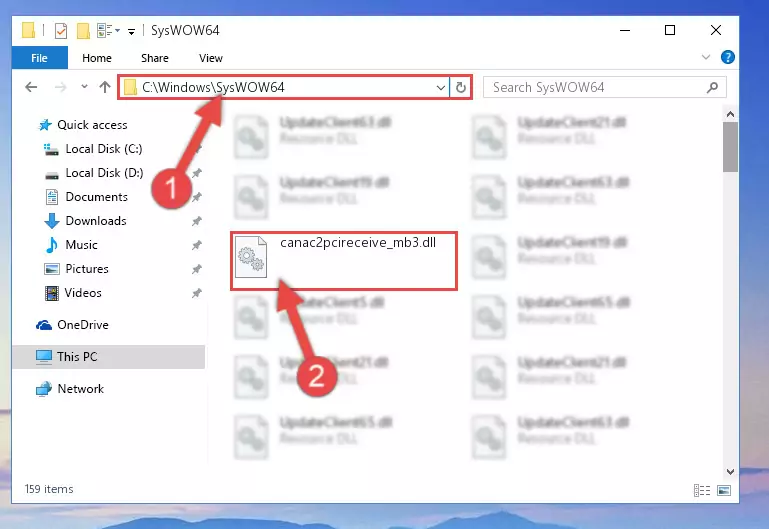This screenshot has height=529, width=769.
Task: Maximize the SysWOW64 window
Action: click(x=670, y=30)
